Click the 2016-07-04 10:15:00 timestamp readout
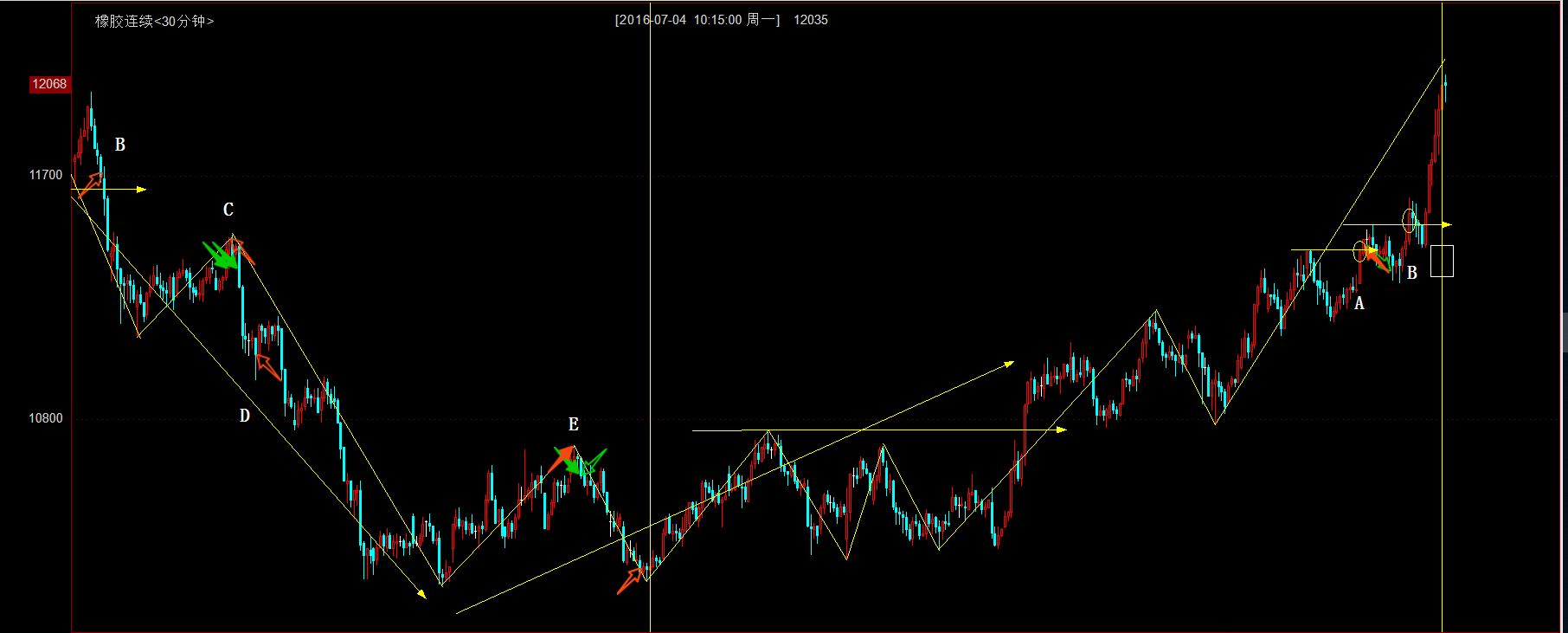The image size is (1568, 633). [697, 20]
